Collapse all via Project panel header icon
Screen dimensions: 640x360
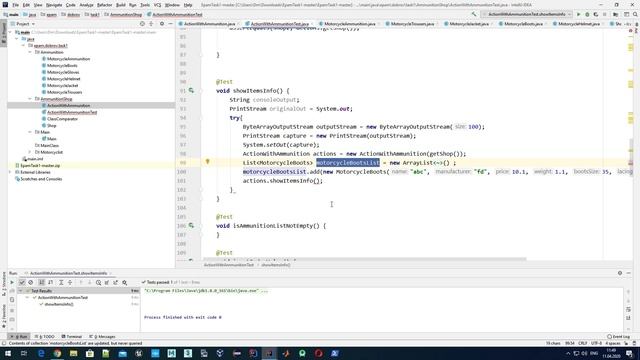point(151,24)
